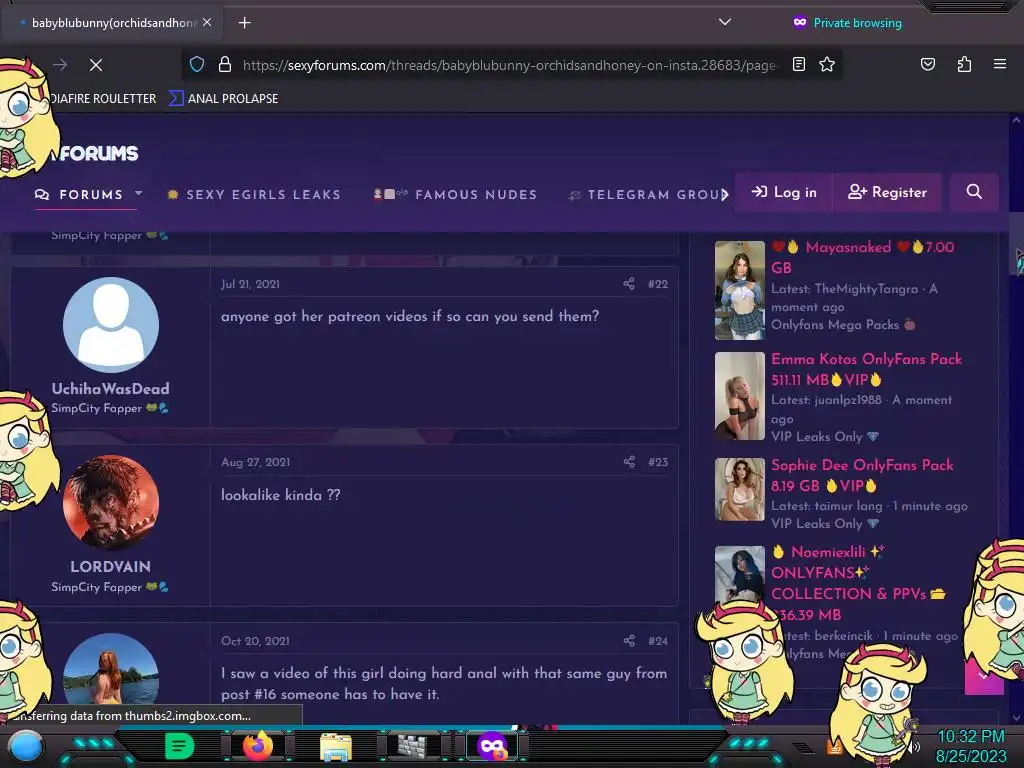Click UchihaWasDead default avatar

pos(110,325)
